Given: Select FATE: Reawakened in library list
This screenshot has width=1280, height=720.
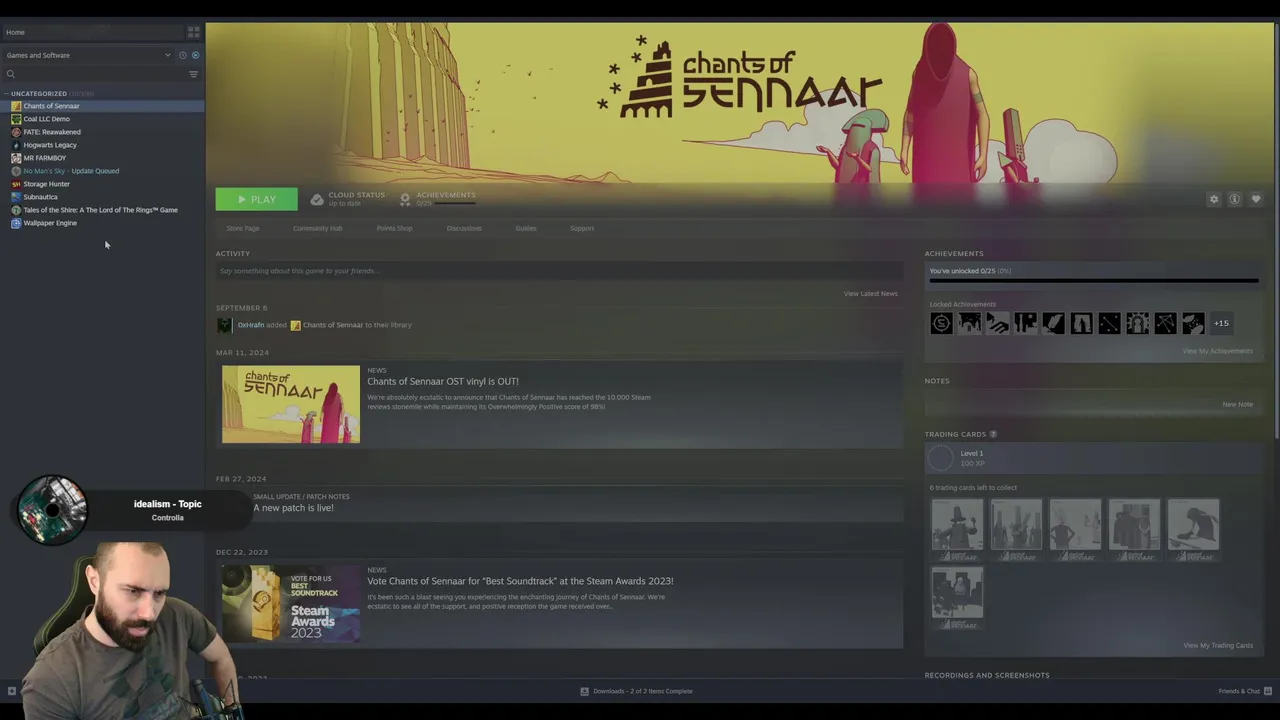Looking at the screenshot, I should tap(102, 132).
